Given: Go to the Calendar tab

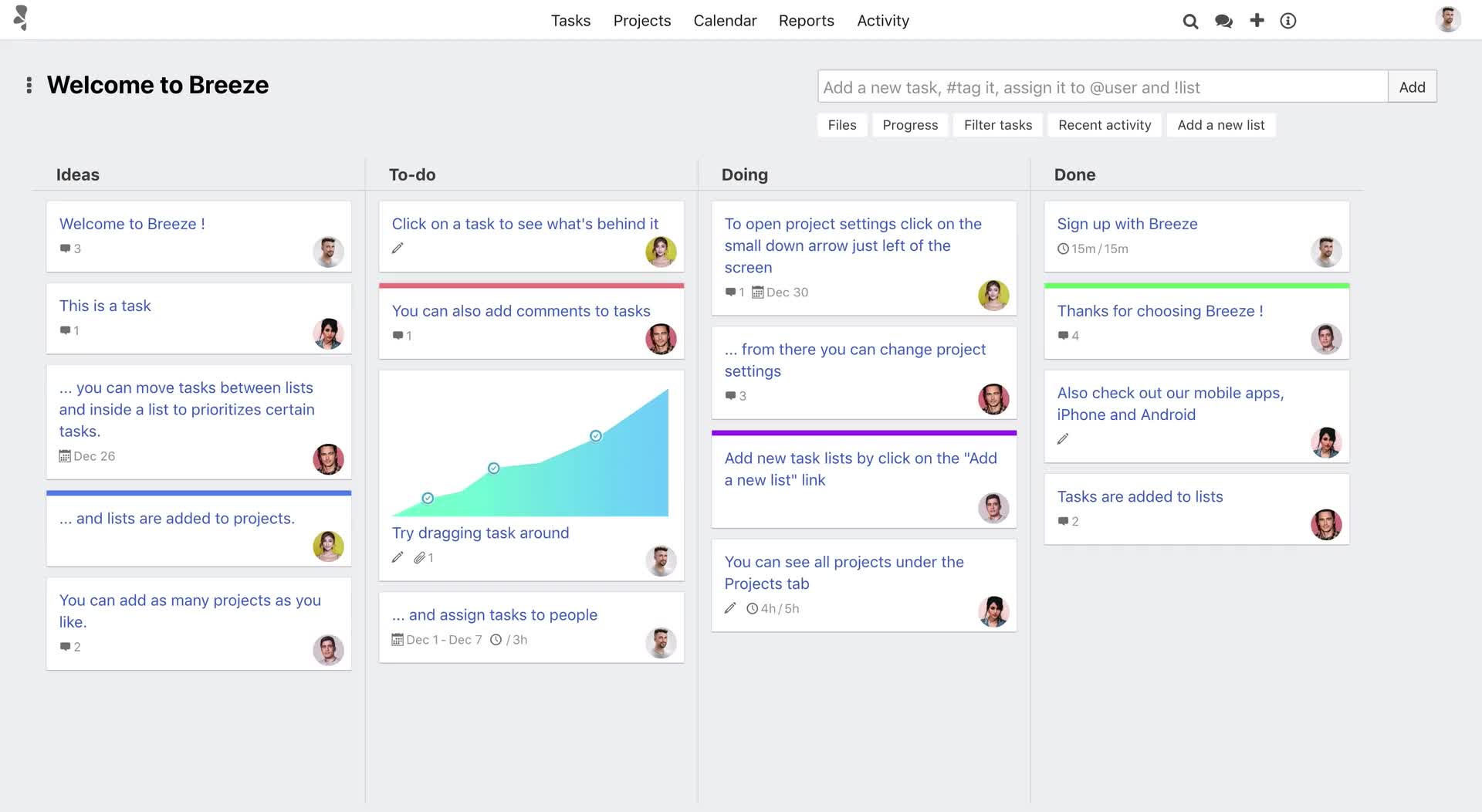Looking at the screenshot, I should point(724,21).
